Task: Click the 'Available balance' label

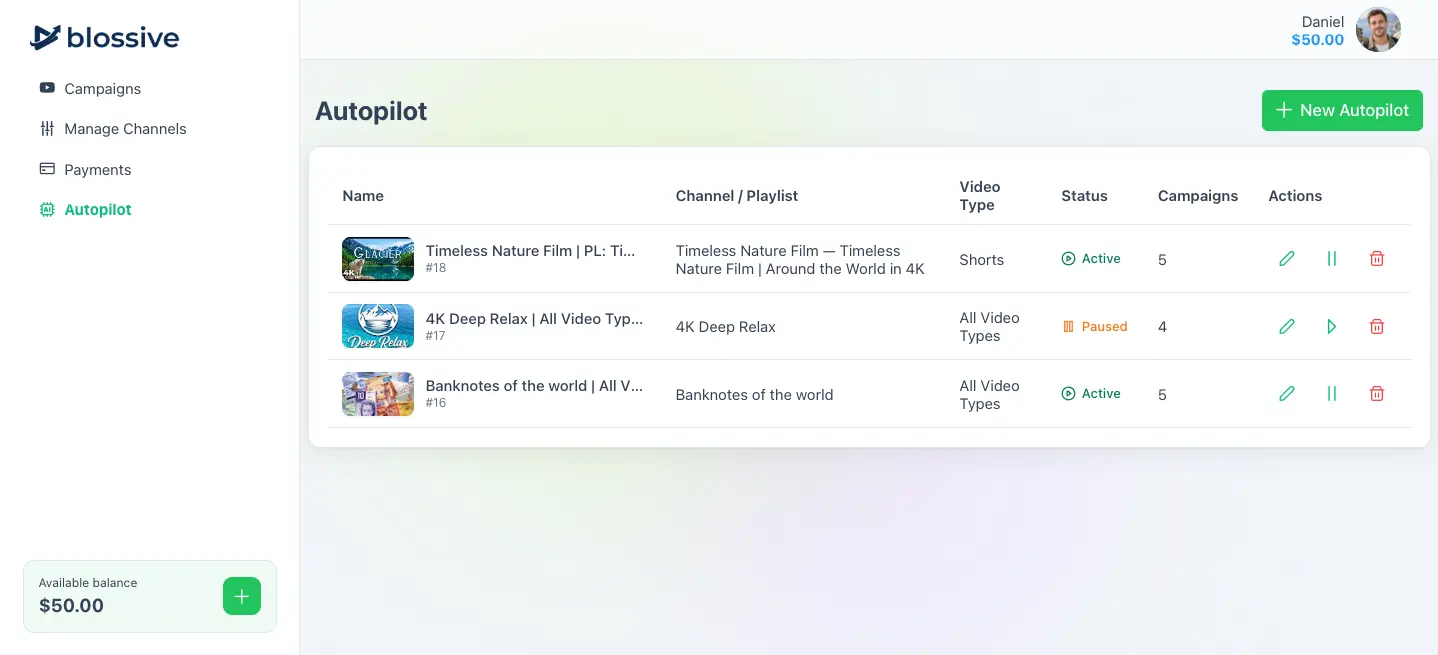Action: 88,583
